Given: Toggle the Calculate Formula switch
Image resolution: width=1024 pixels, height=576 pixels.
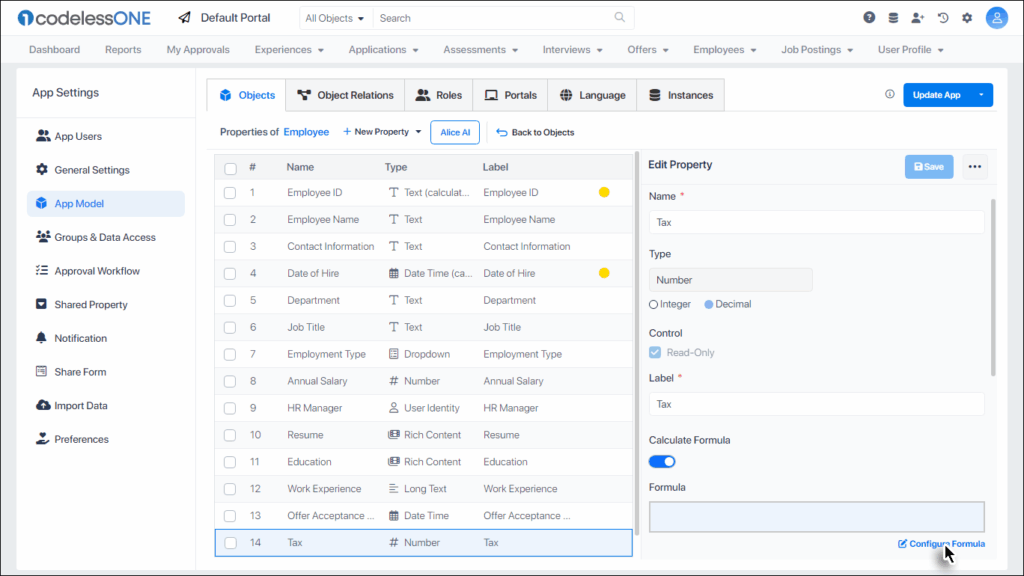Looking at the screenshot, I should click(x=662, y=461).
